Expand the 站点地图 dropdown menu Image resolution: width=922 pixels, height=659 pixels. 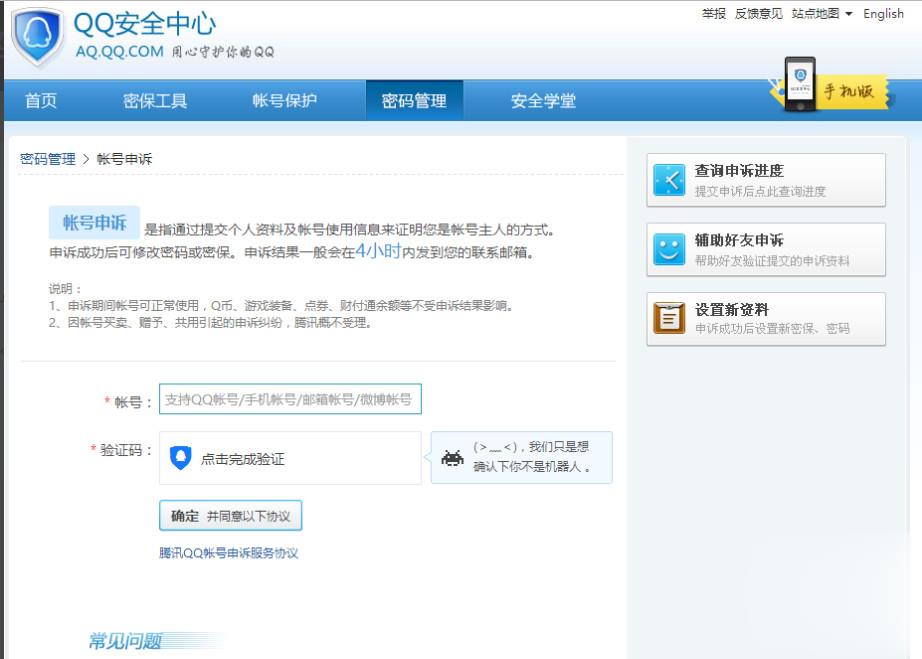[x=822, y=14]
